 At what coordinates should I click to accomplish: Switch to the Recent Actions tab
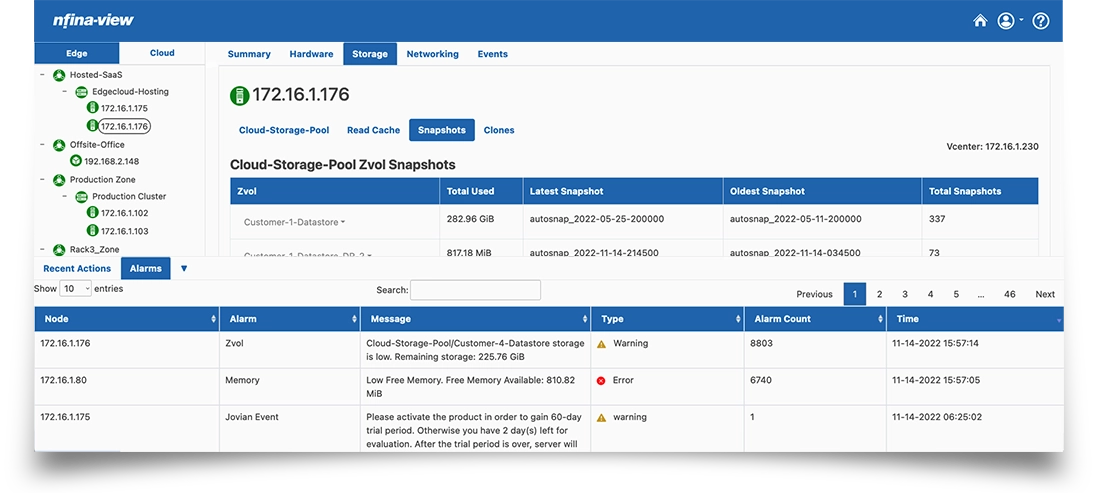pyautogui.click(x=77, y=268)
